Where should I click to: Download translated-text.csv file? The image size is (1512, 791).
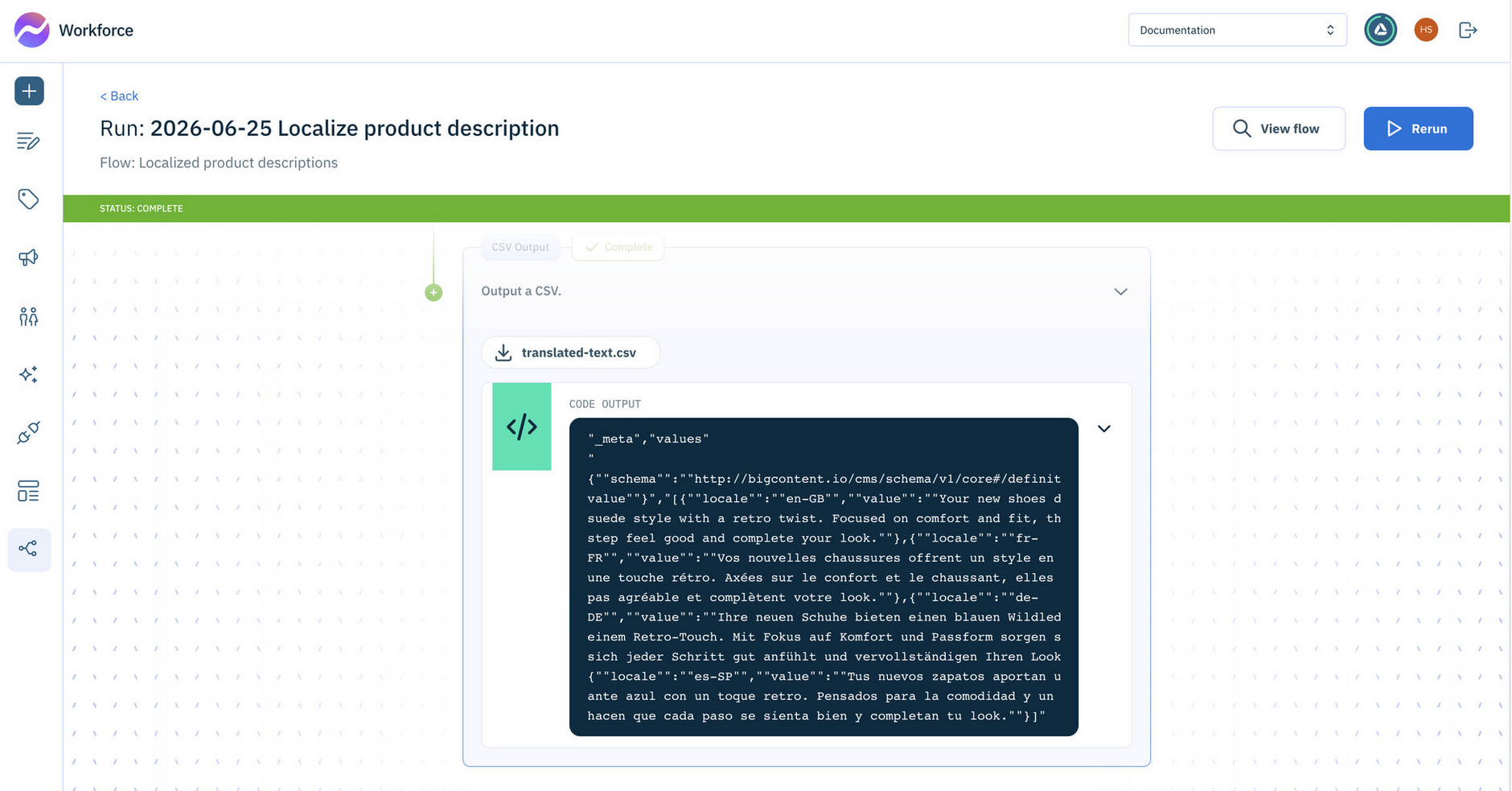click(x=570, y=352)
